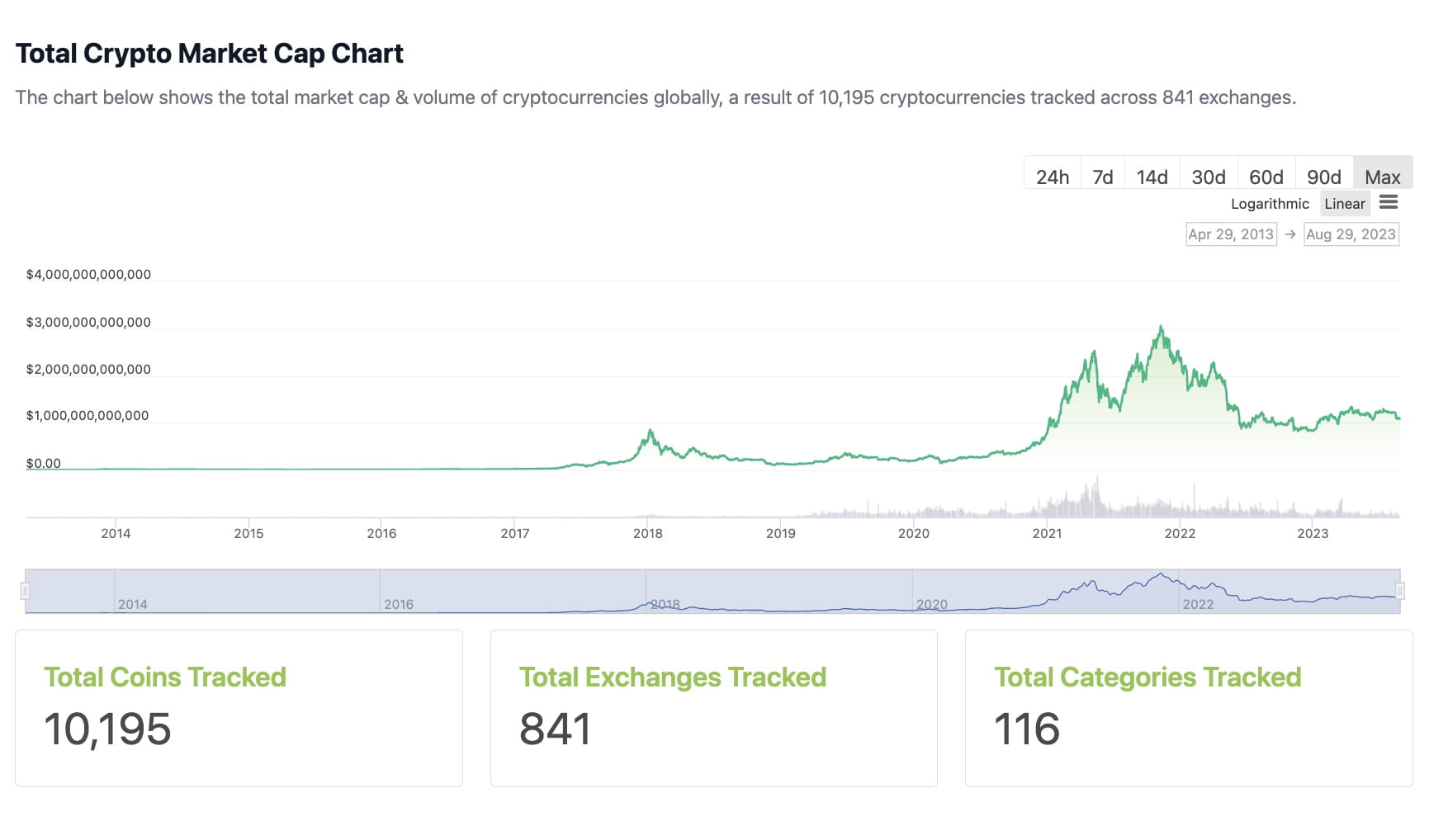Select the 30d time range

(1208, 175)
